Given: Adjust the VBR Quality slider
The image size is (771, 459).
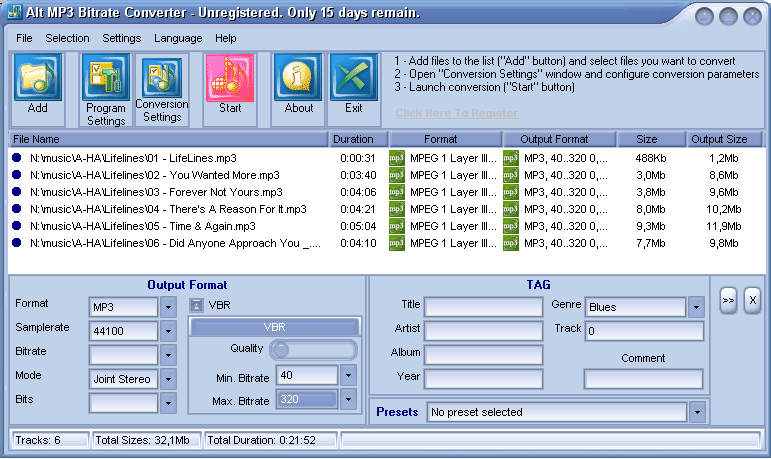Looking at the screenshot, I should [283, 349].
